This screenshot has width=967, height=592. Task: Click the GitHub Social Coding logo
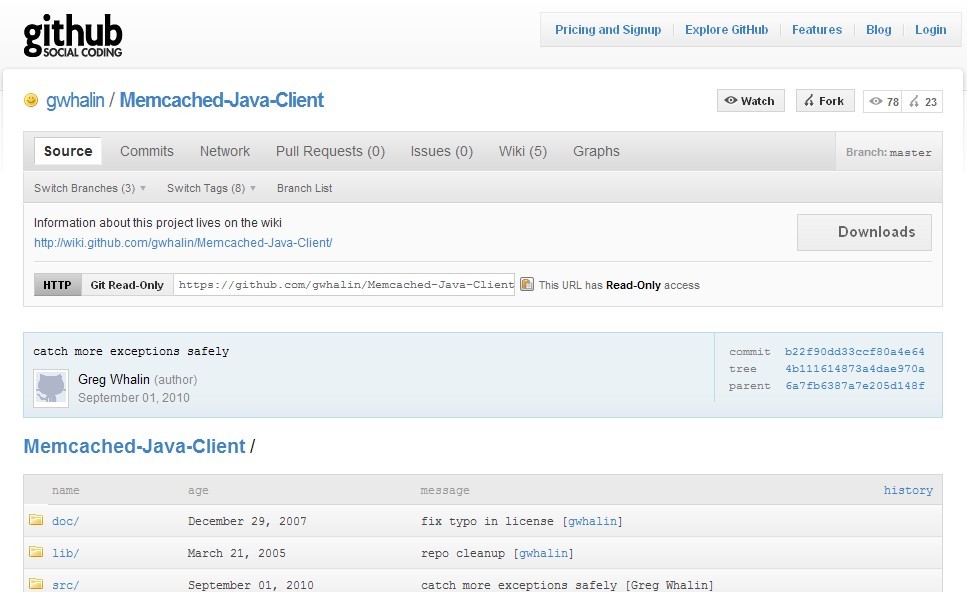[x=73, y=36]
